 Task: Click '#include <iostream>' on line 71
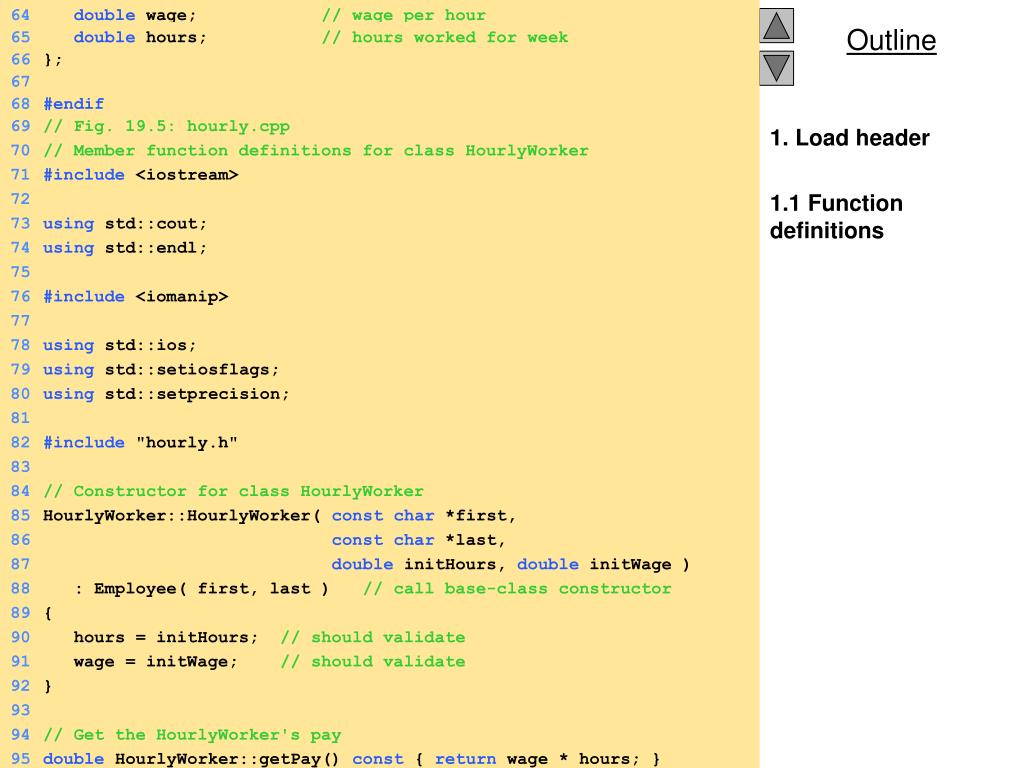pos(140,174)
